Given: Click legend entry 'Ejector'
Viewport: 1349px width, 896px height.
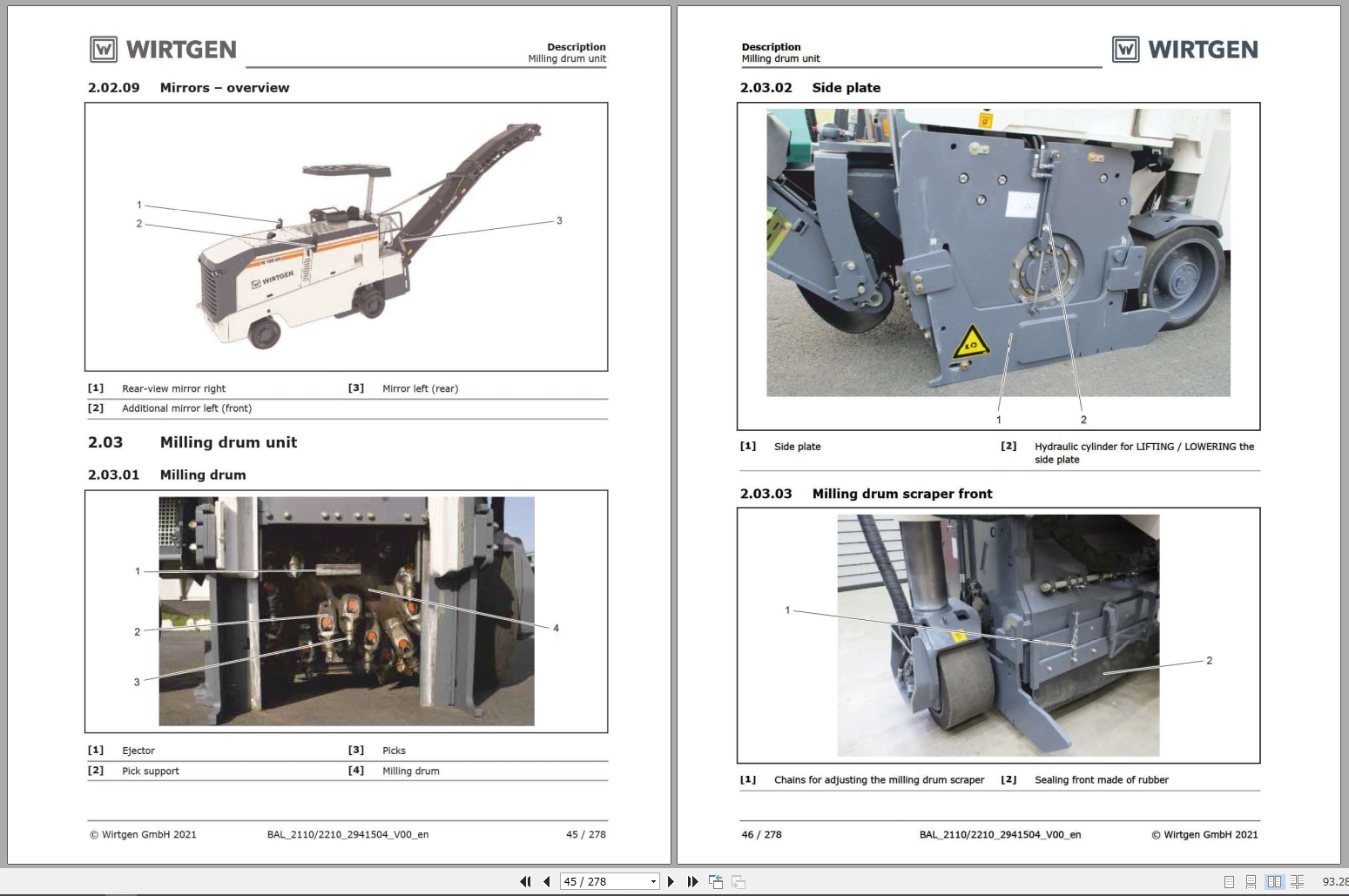Looking at the screenshot, I should pos(138,751).
